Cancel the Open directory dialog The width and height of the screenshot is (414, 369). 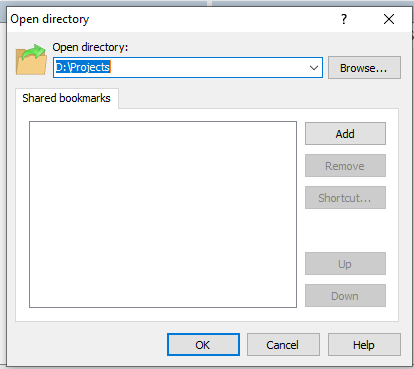tap(283, 345)
